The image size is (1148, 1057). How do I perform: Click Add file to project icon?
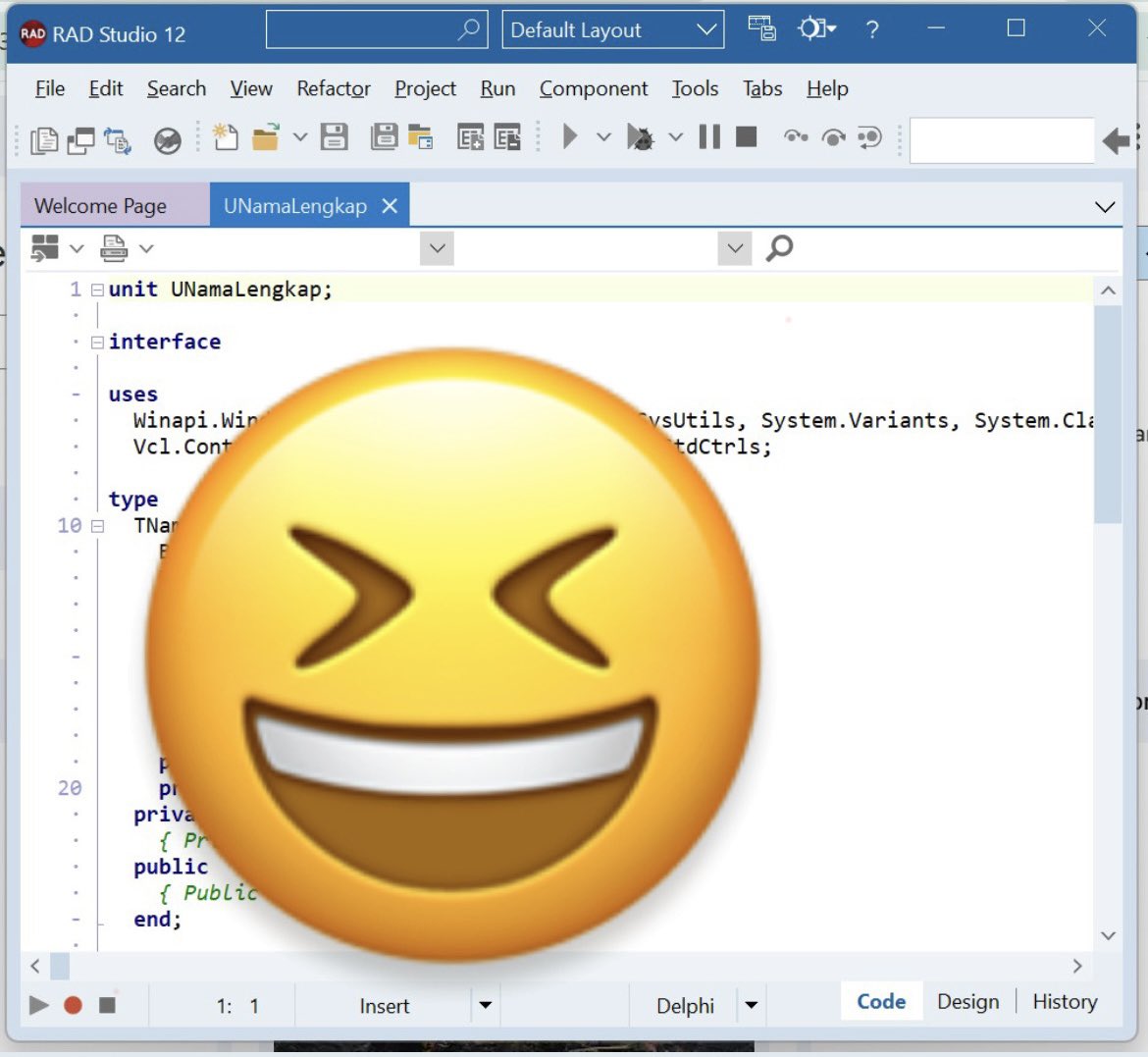click(x=470, y=137)
